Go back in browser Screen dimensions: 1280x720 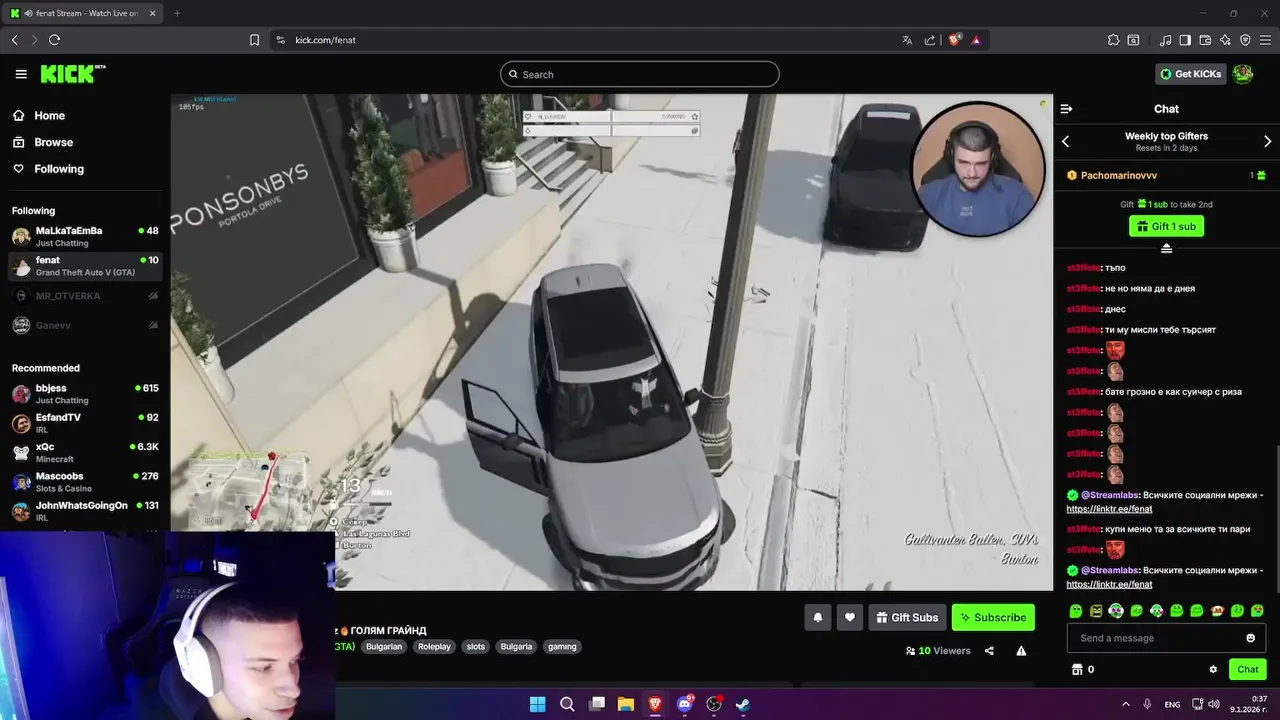click(x=14, y=40)
